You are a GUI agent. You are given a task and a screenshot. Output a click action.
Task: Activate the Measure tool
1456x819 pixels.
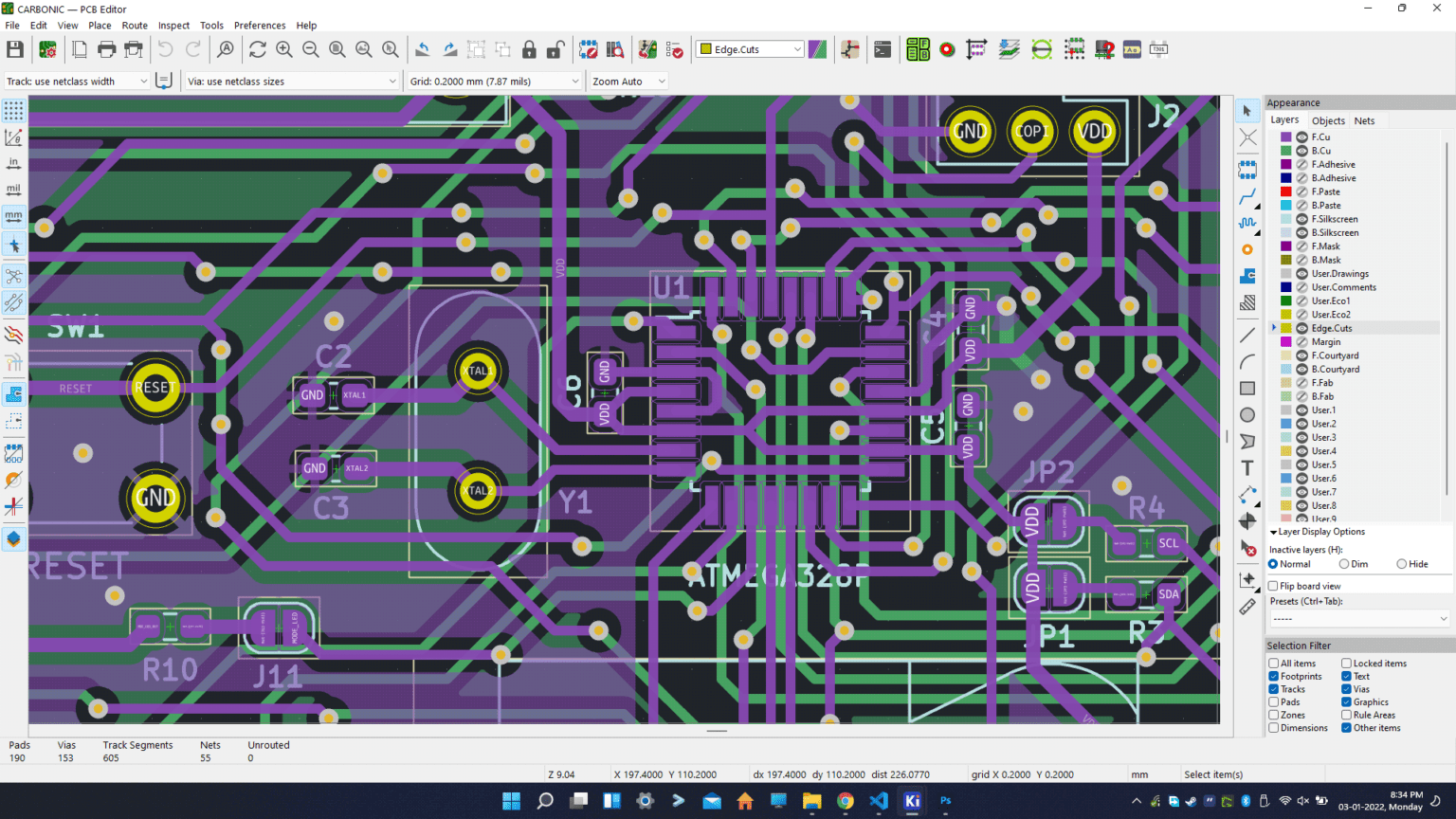[1247, 607]
